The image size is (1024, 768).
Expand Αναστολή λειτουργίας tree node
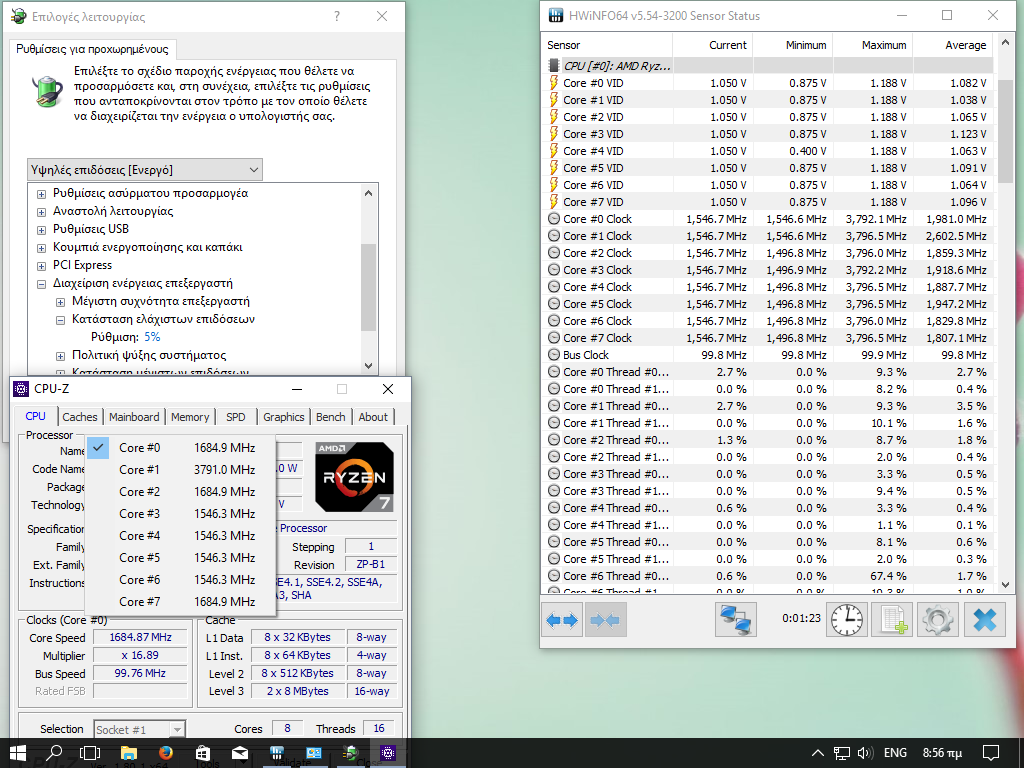pyautogui.click(x=41, y=212)
